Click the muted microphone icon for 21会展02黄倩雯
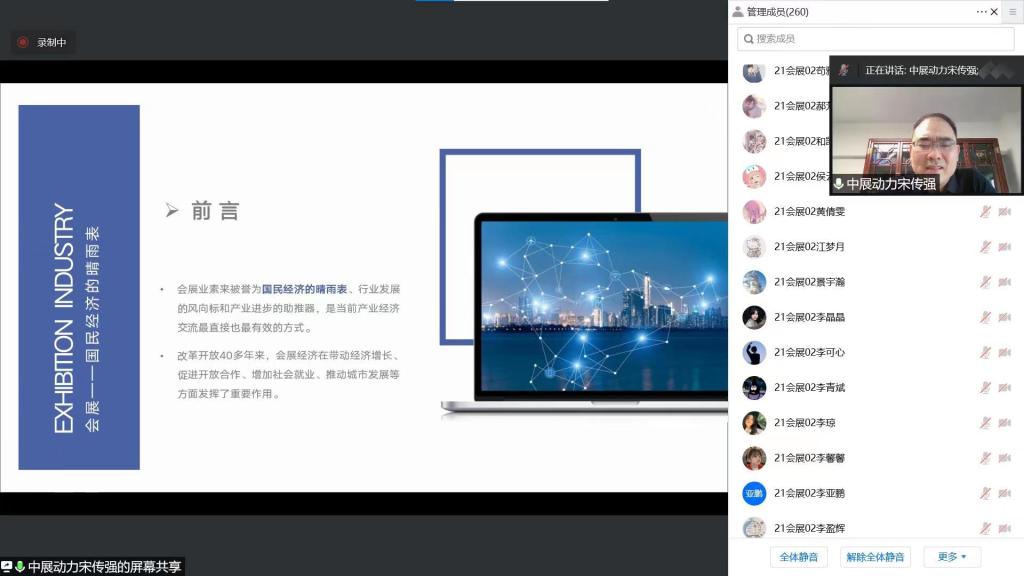 [x=985, y=212]
